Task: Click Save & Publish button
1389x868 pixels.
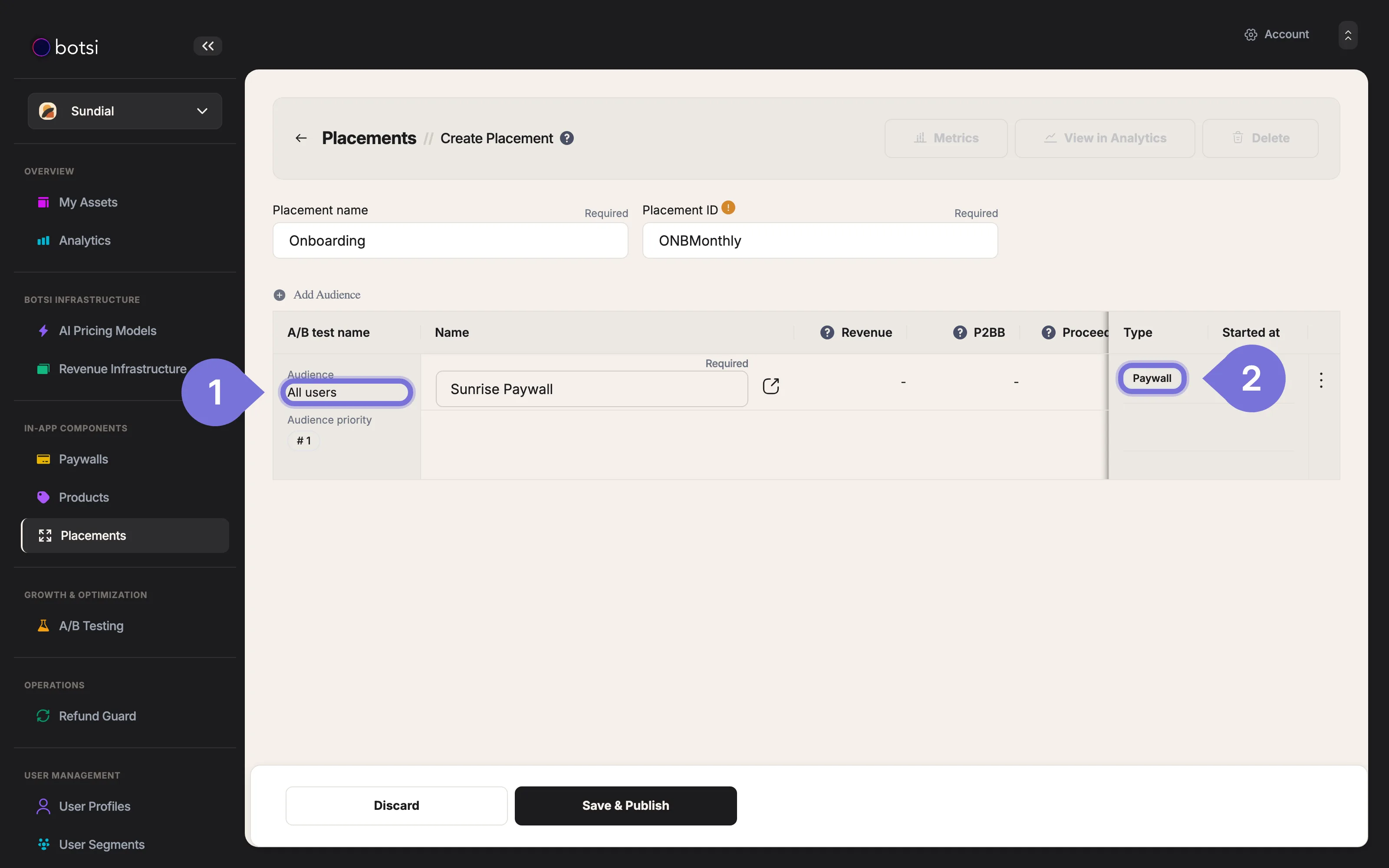Action: (625, 806)
